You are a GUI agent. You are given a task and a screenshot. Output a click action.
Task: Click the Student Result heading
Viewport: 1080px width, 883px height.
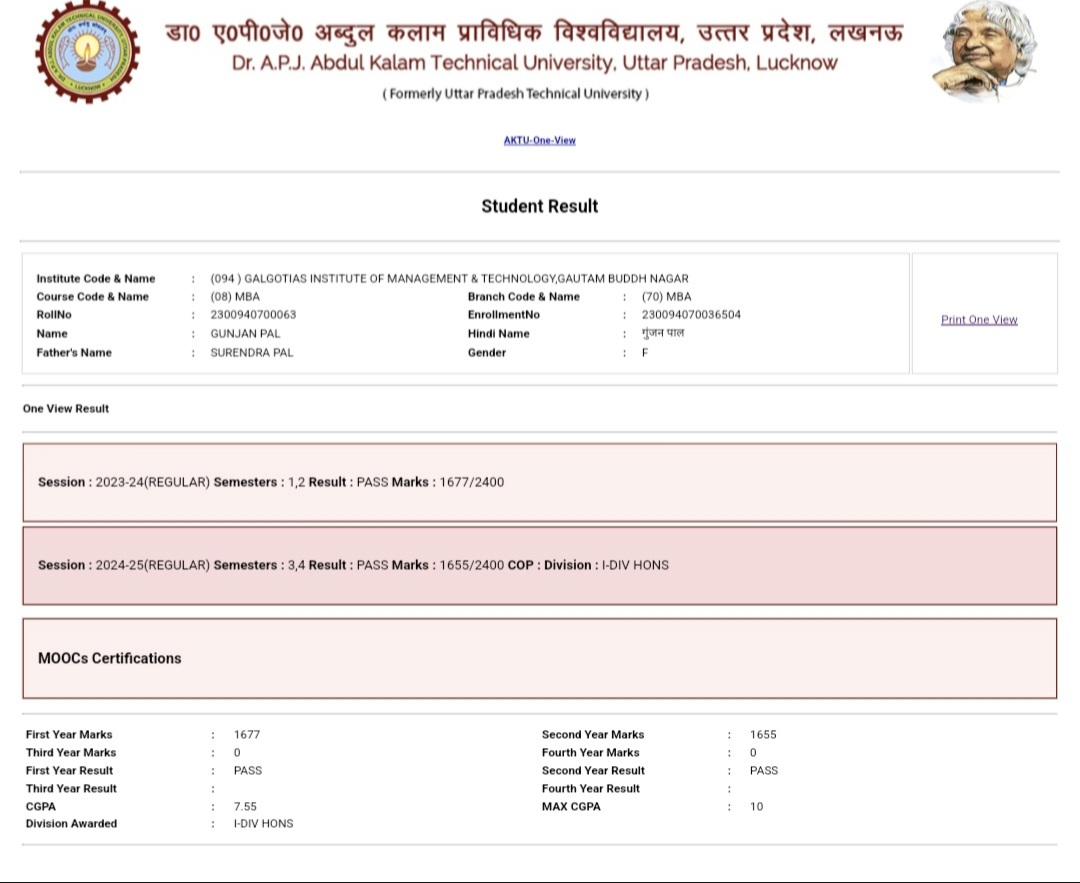[x=539, y=206]
